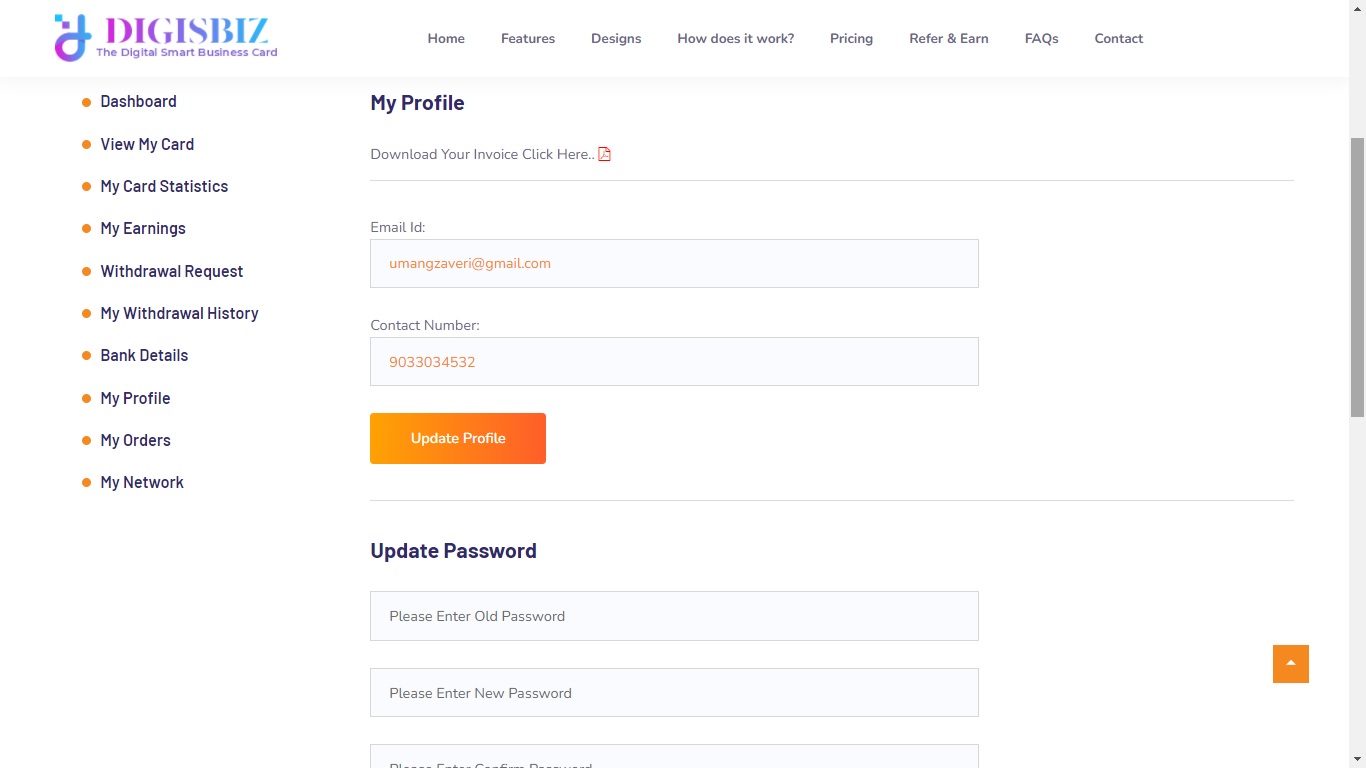Go to Withdrawal Request page
Screen dimensions: 1366x768
171,271
